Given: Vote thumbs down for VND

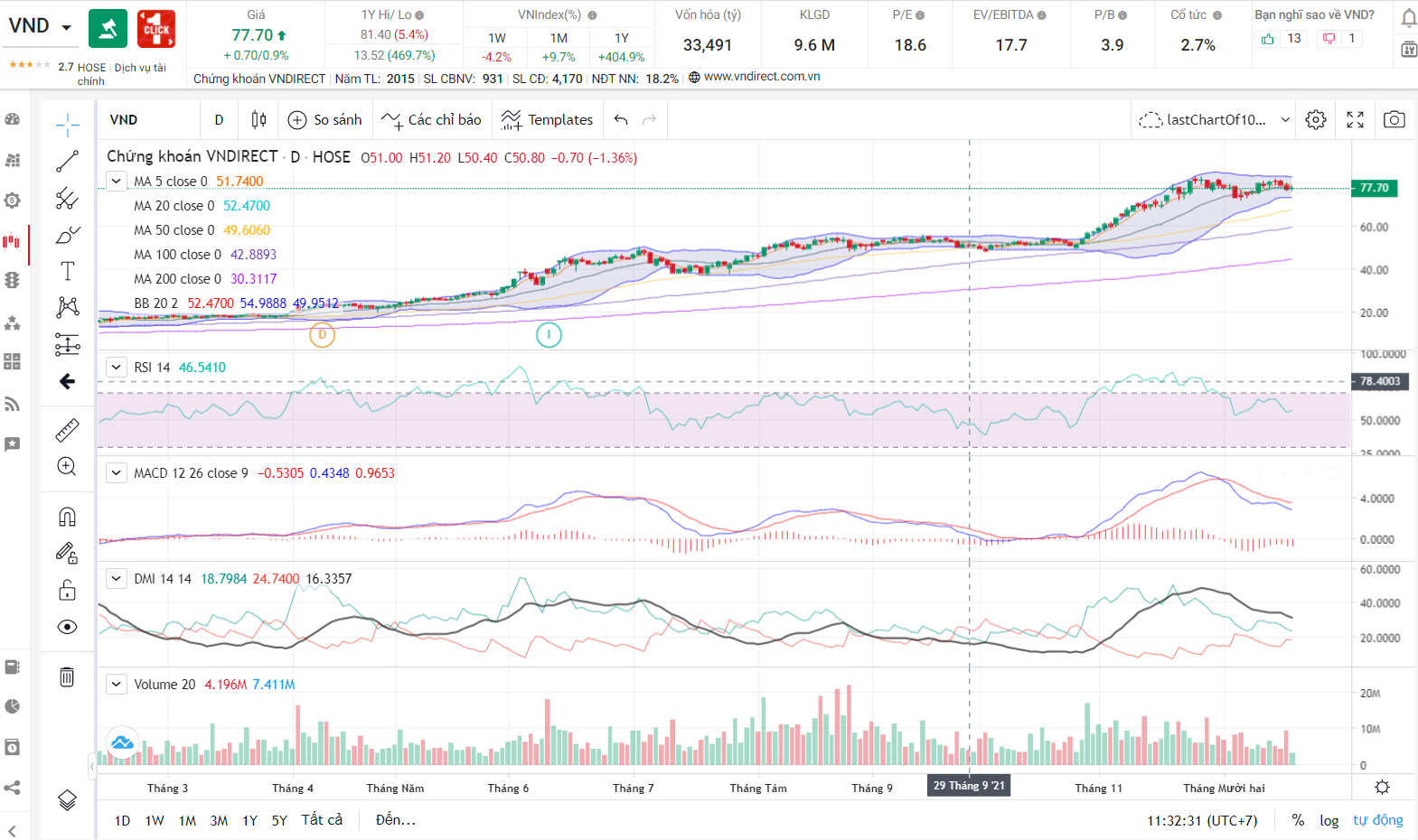Looking at the screenshot, I should [x=1329, y=38].
